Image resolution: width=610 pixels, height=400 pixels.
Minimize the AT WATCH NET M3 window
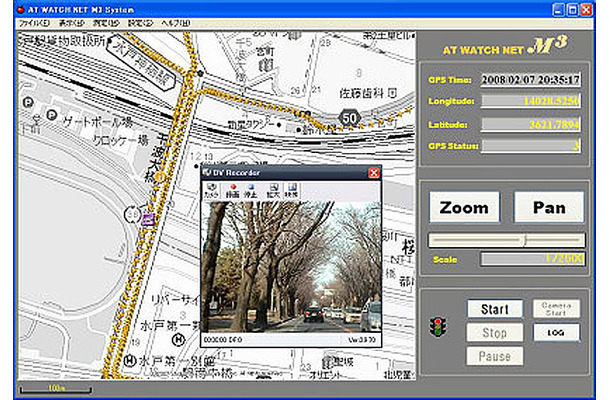558,9
